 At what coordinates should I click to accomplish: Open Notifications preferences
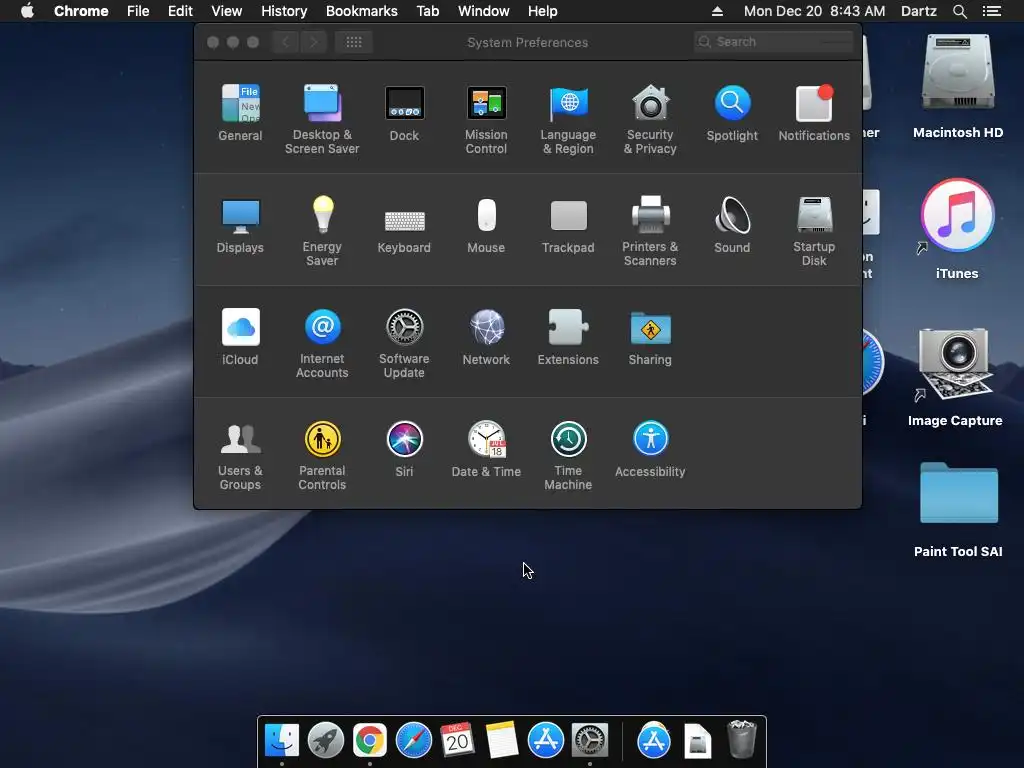(814, 112)
